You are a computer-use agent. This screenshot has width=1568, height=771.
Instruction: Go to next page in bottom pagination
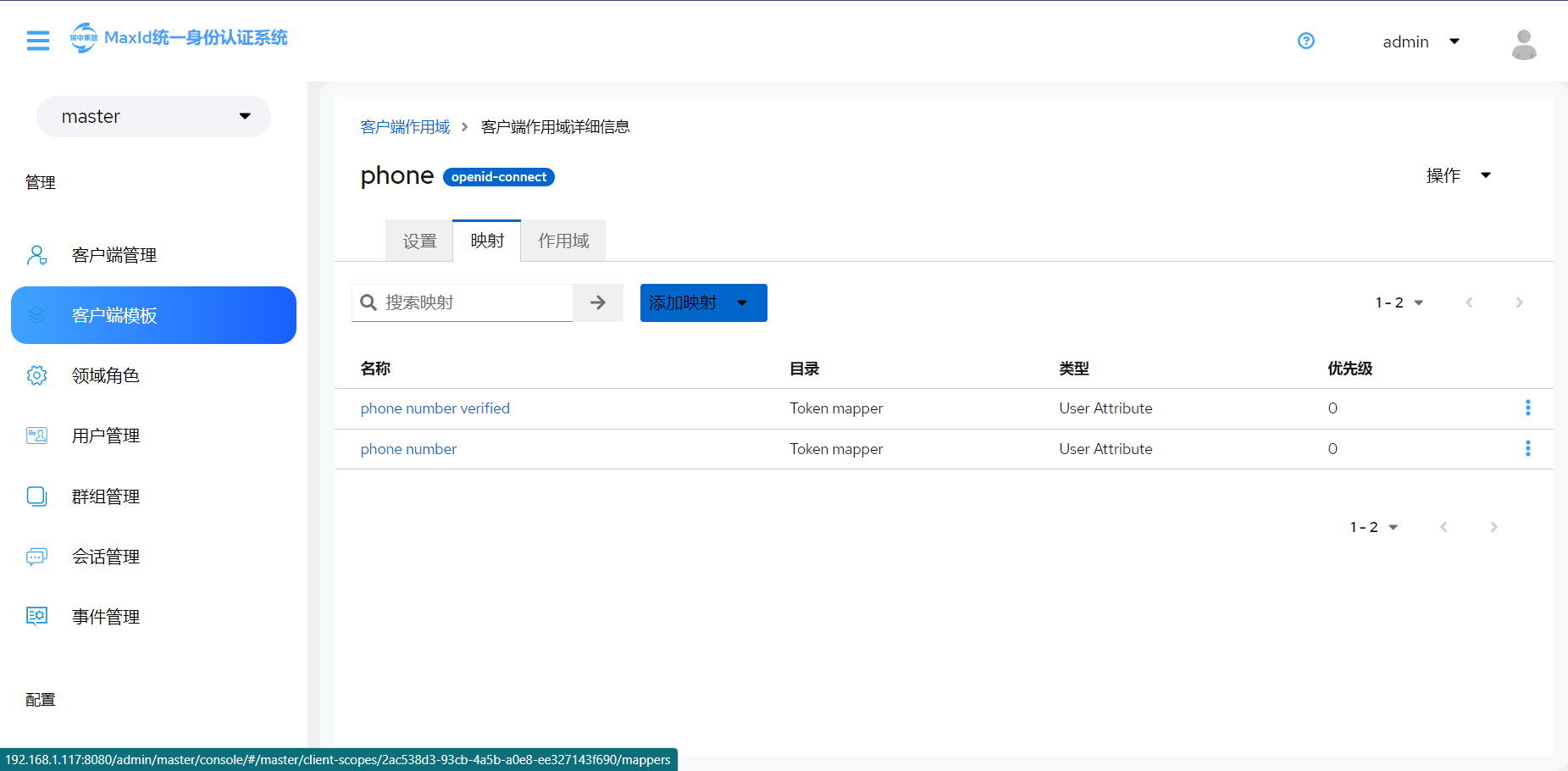point(1493,527)
